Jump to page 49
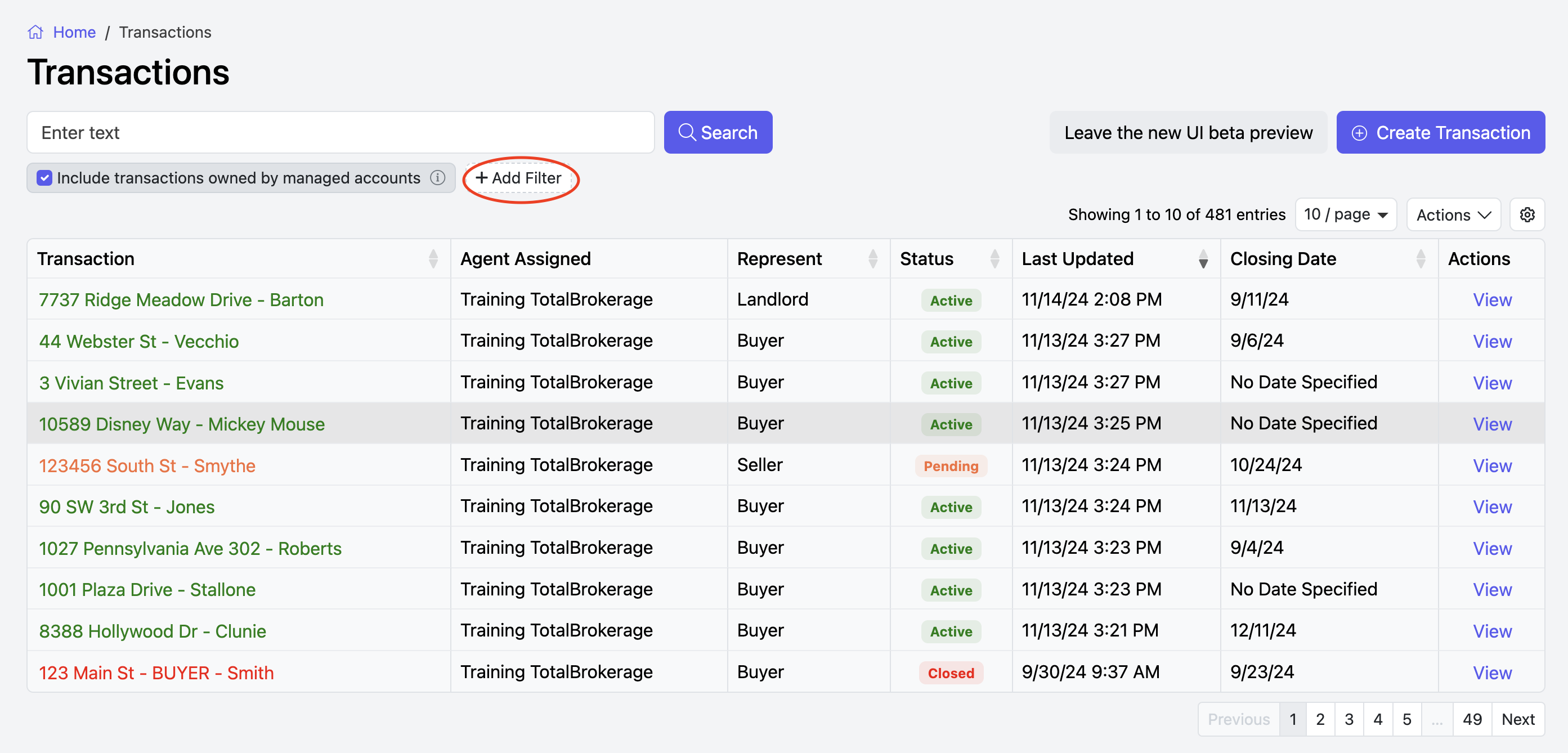1568x753 pixels. click(x=1472, y=719)
